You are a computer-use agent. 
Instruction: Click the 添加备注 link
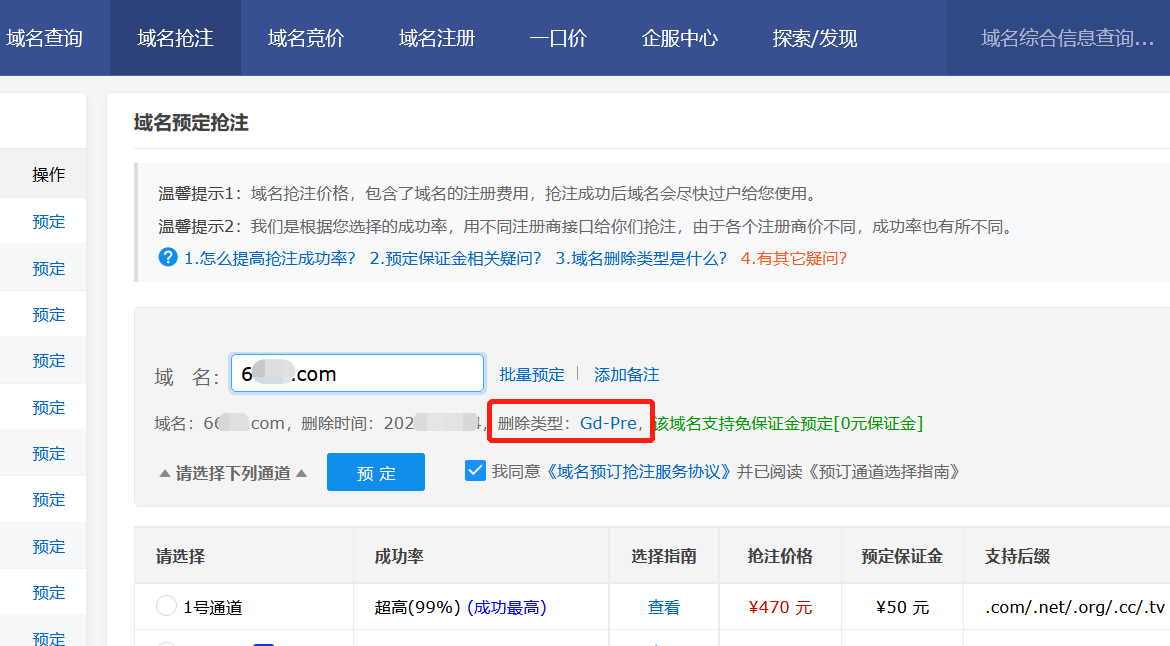627,374
